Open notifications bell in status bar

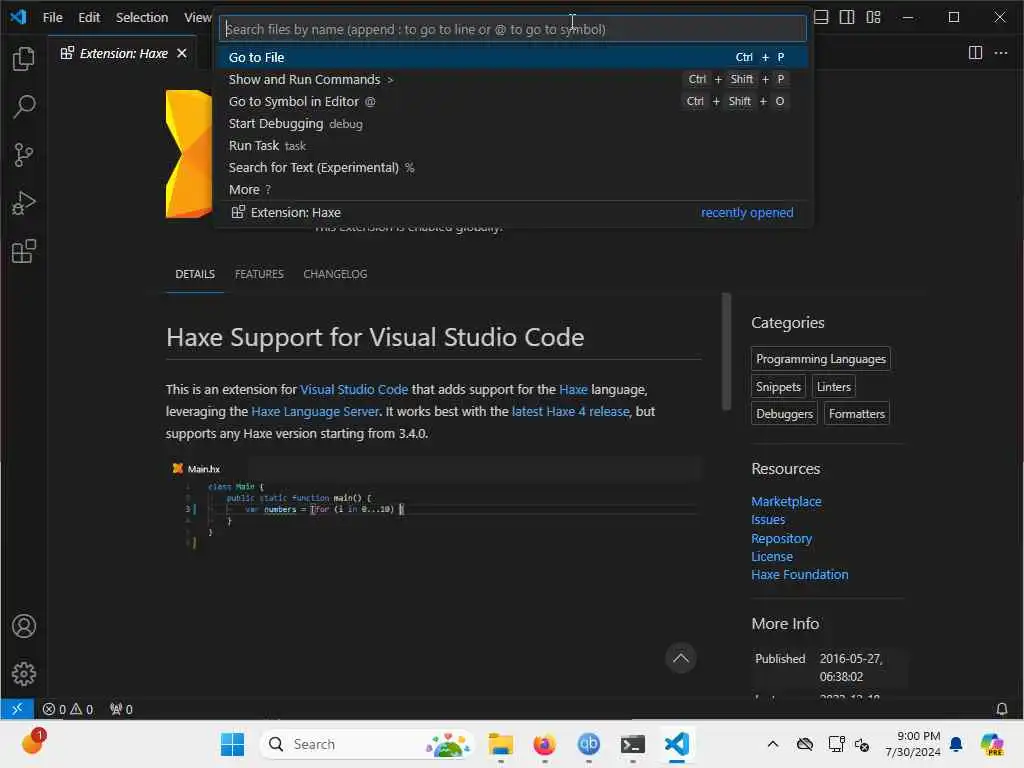pyautogui.click(x=1001, y=709)
